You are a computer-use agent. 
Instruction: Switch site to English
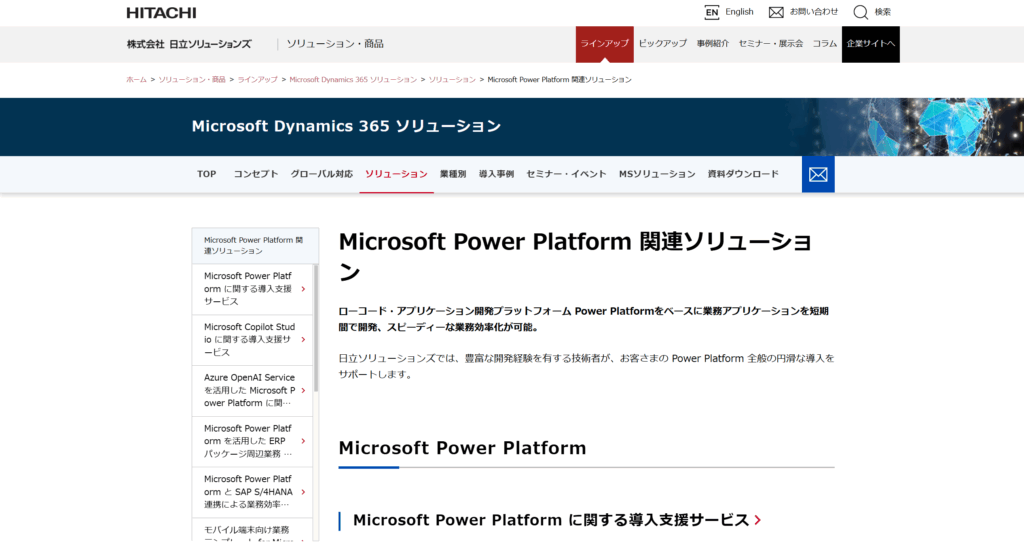pyautogui.click(x=739, y=12)
